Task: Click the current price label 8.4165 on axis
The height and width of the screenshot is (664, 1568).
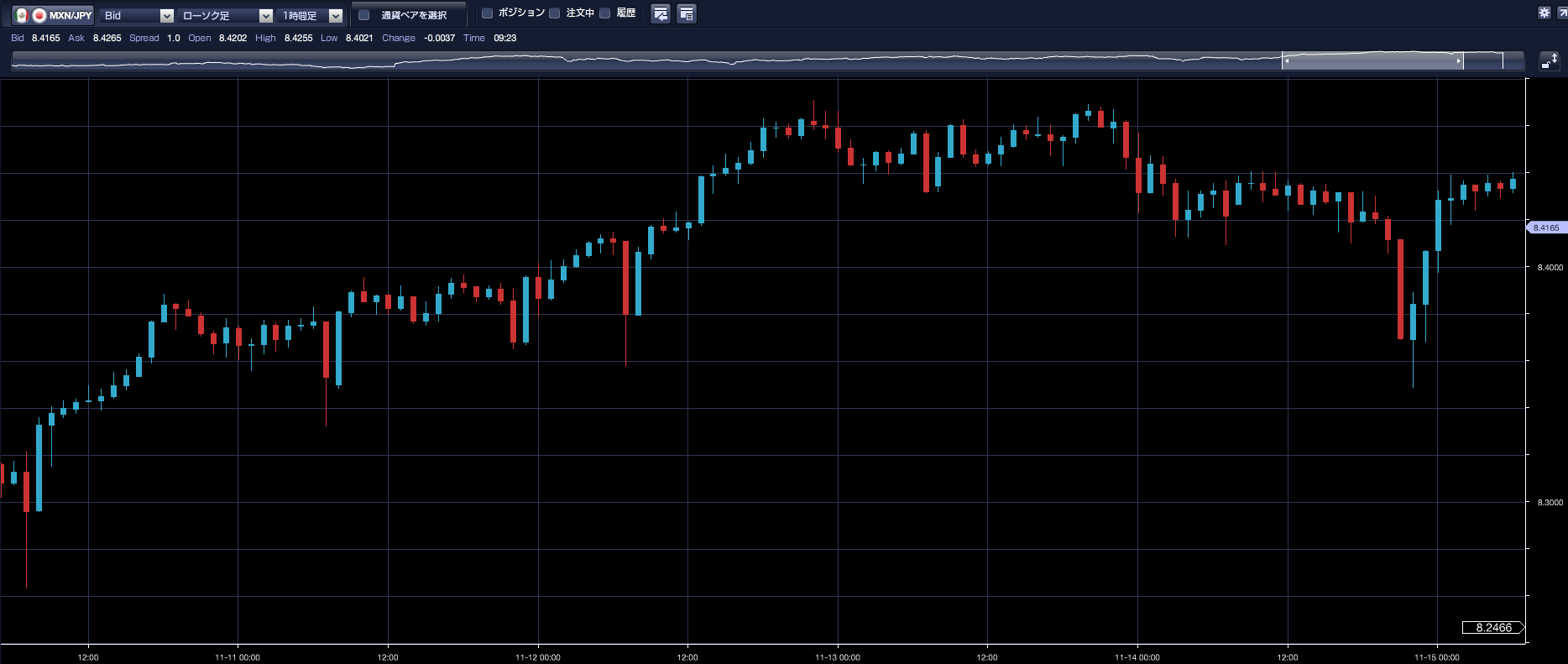Action: 1545,227
